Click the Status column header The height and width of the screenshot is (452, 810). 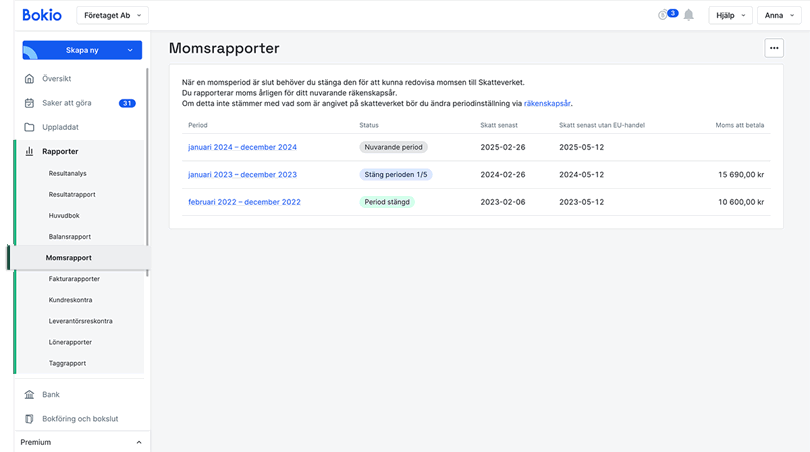tap(369, 125)
